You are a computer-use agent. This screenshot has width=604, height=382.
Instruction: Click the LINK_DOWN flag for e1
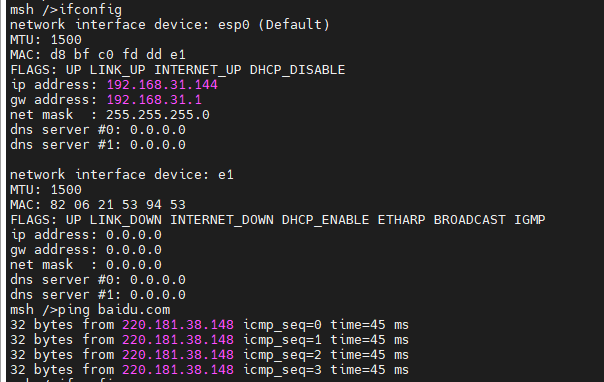(126, 220)
